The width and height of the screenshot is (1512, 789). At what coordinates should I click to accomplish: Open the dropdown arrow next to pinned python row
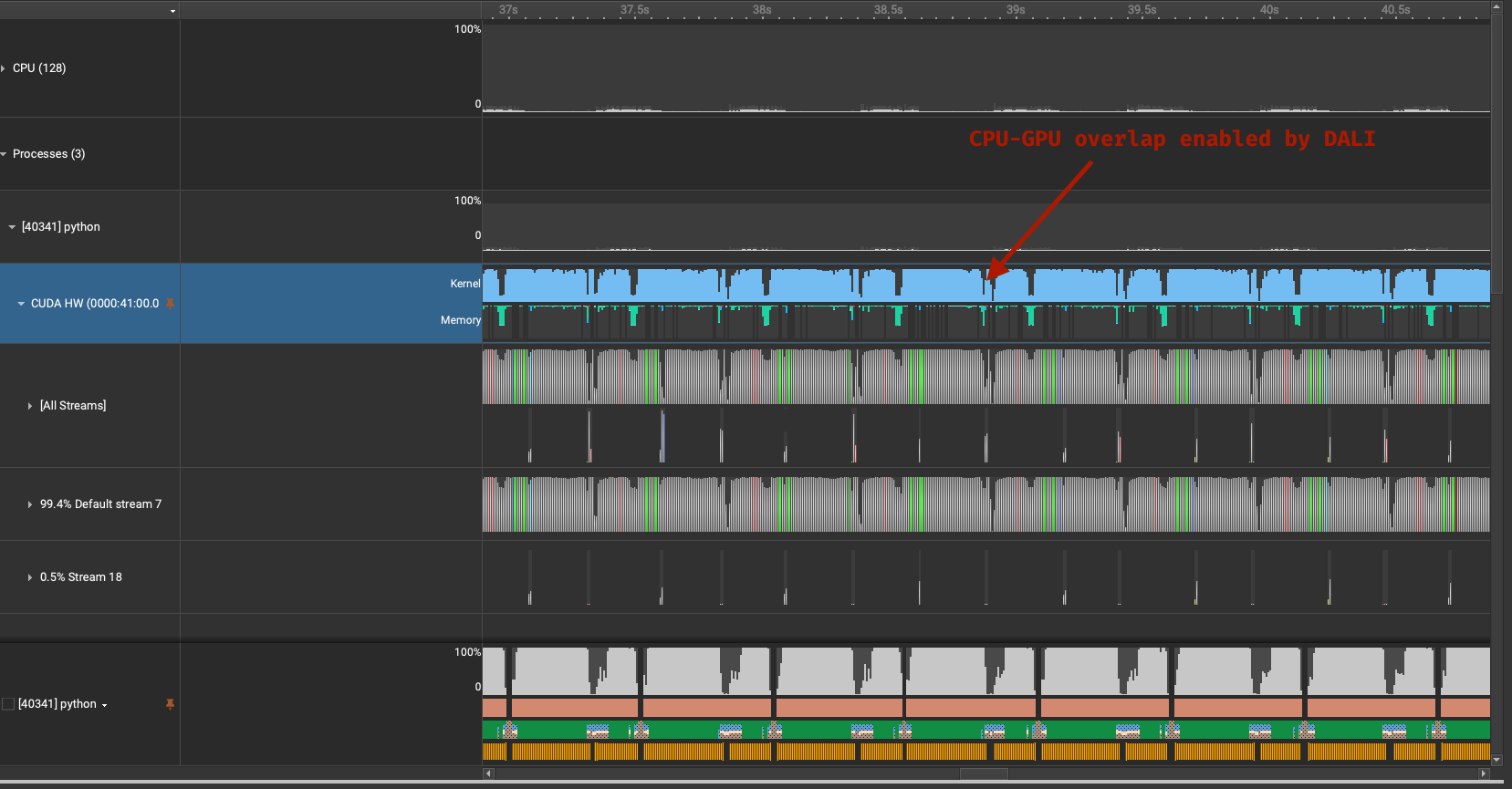[x=104, y=705]
